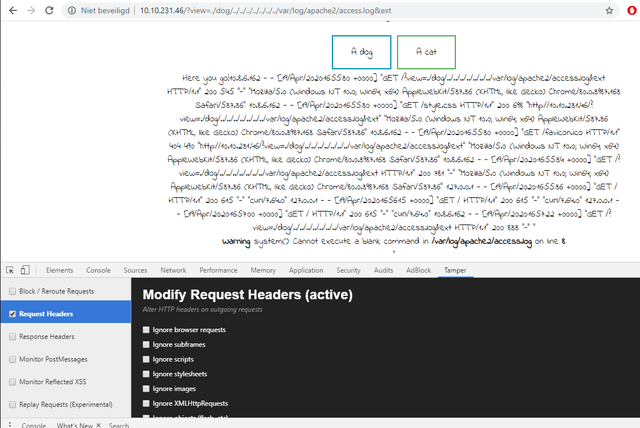This screenshot has width=640, height=428.
Task: Open the Search drawer tab
Action: pos(119,425)
